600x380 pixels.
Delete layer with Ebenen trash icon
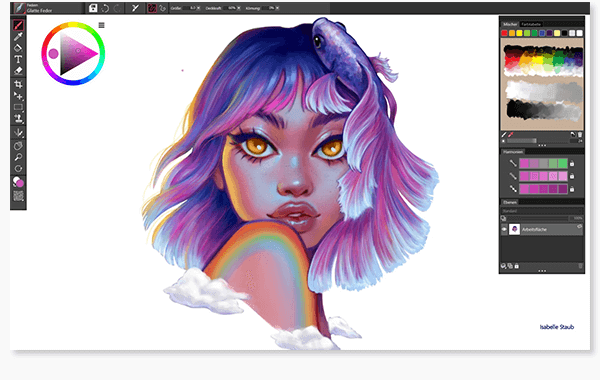(x=580, y=266)
